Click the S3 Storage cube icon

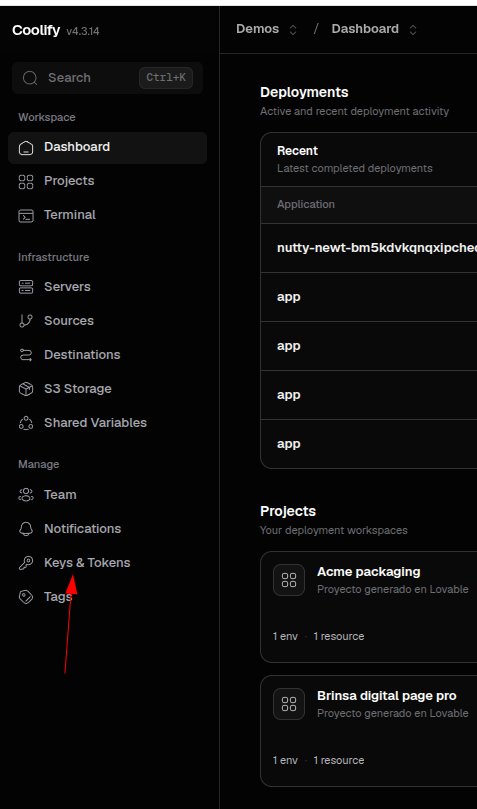tap(26, 389)
